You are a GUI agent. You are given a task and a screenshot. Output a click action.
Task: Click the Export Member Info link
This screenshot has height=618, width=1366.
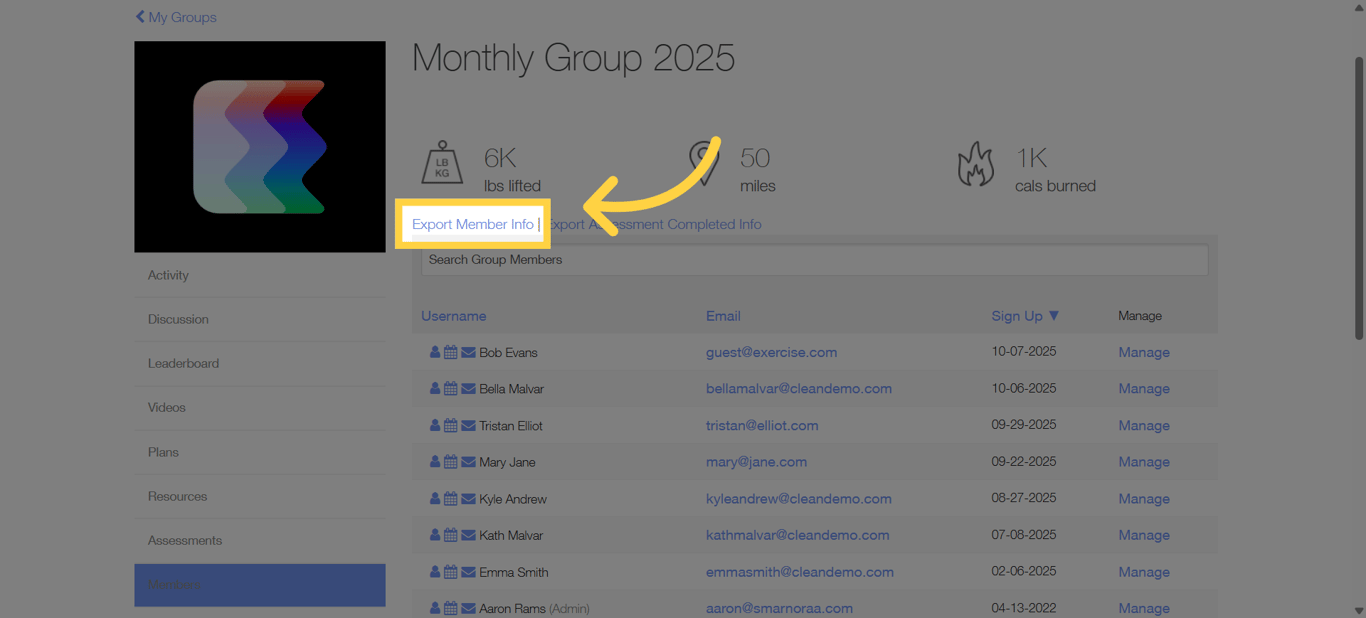(x=472, y=224)
